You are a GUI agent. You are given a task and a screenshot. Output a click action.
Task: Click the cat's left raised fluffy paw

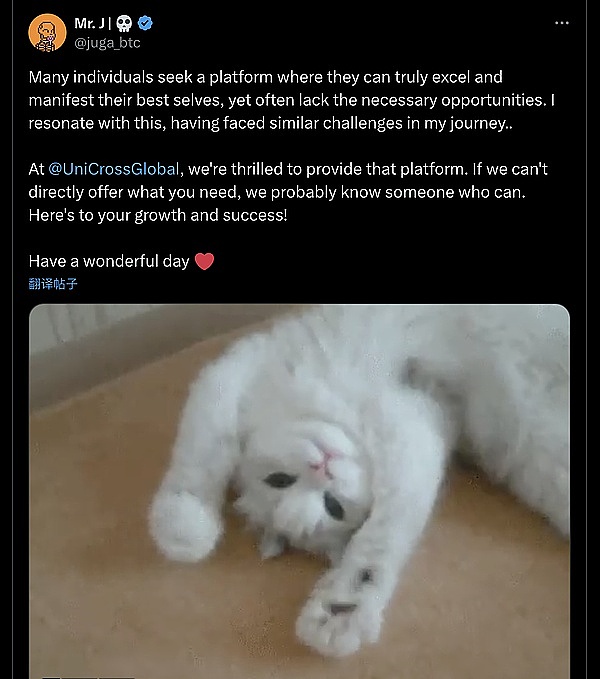click(184, 522)
